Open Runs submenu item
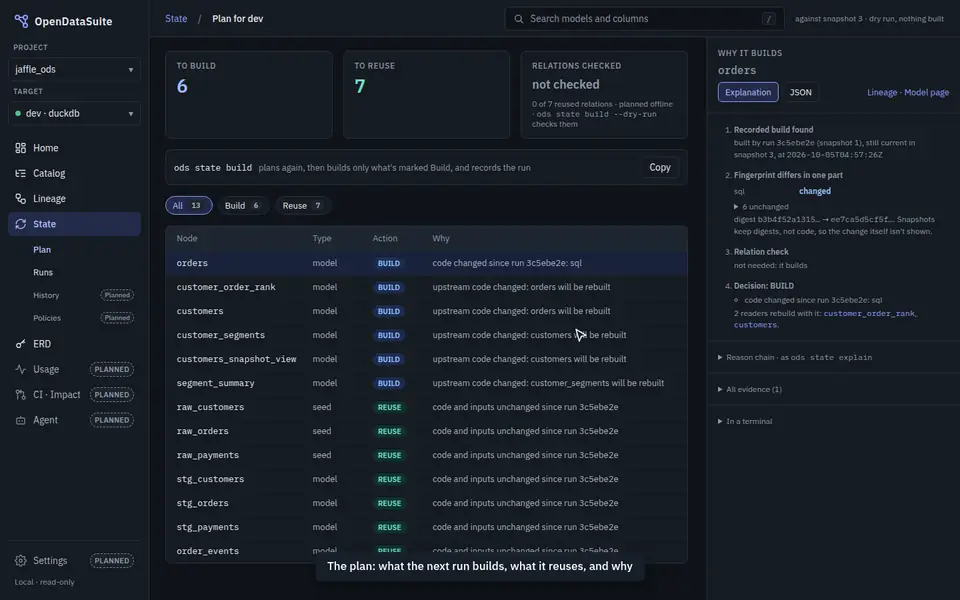Image resolution: width=960 pixels, height=600 pixels. point(43,272)
